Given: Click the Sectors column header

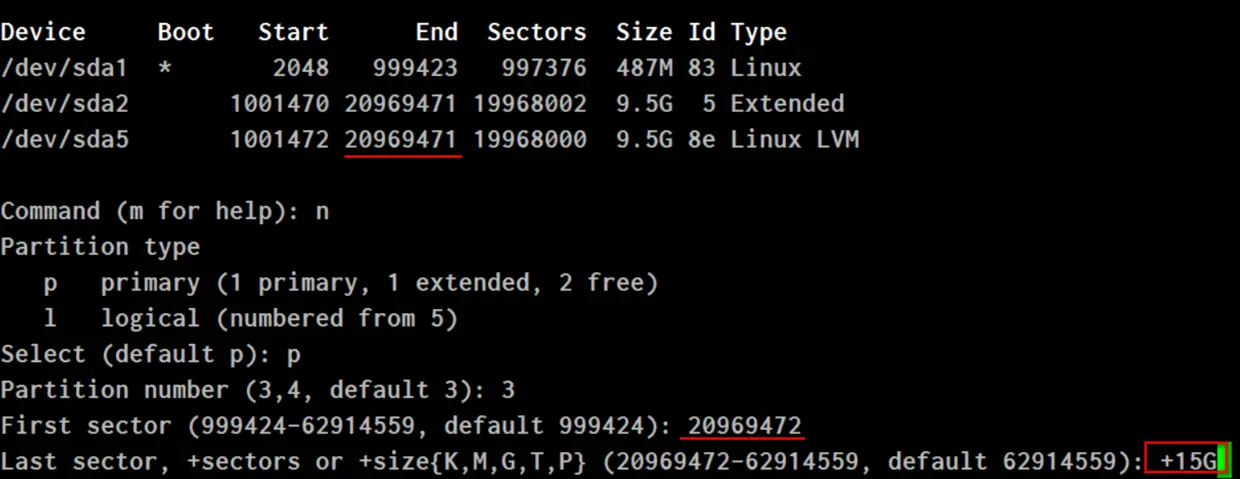Looking at the screenshot, I should point(537,32).
